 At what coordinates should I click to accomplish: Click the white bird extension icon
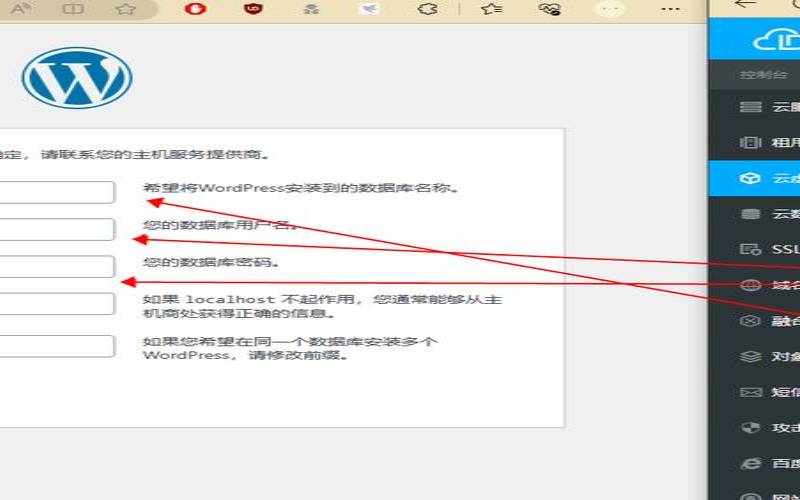(x=369, y=9)
